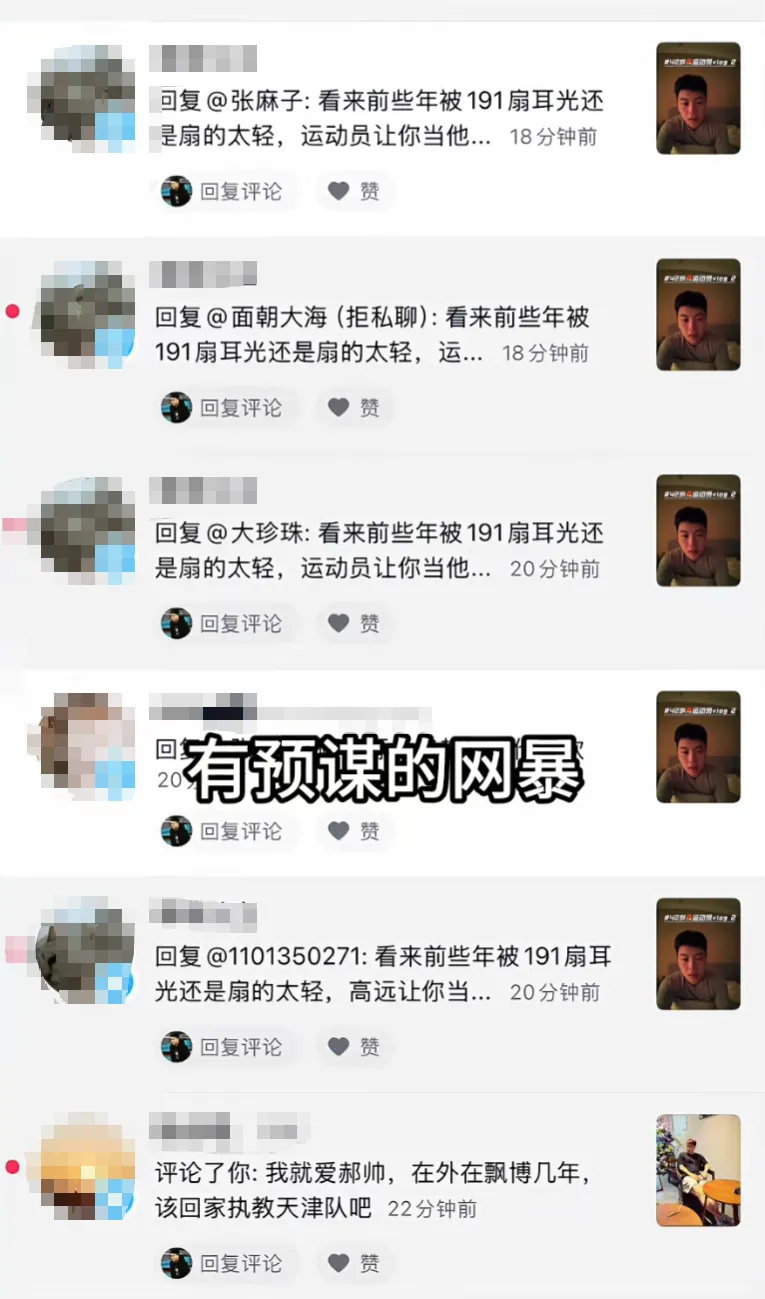Viewport: 765px width, 1299px height.
Task: Open video thumbnail beside @张麻子 reply
Action: click(698, 98)
